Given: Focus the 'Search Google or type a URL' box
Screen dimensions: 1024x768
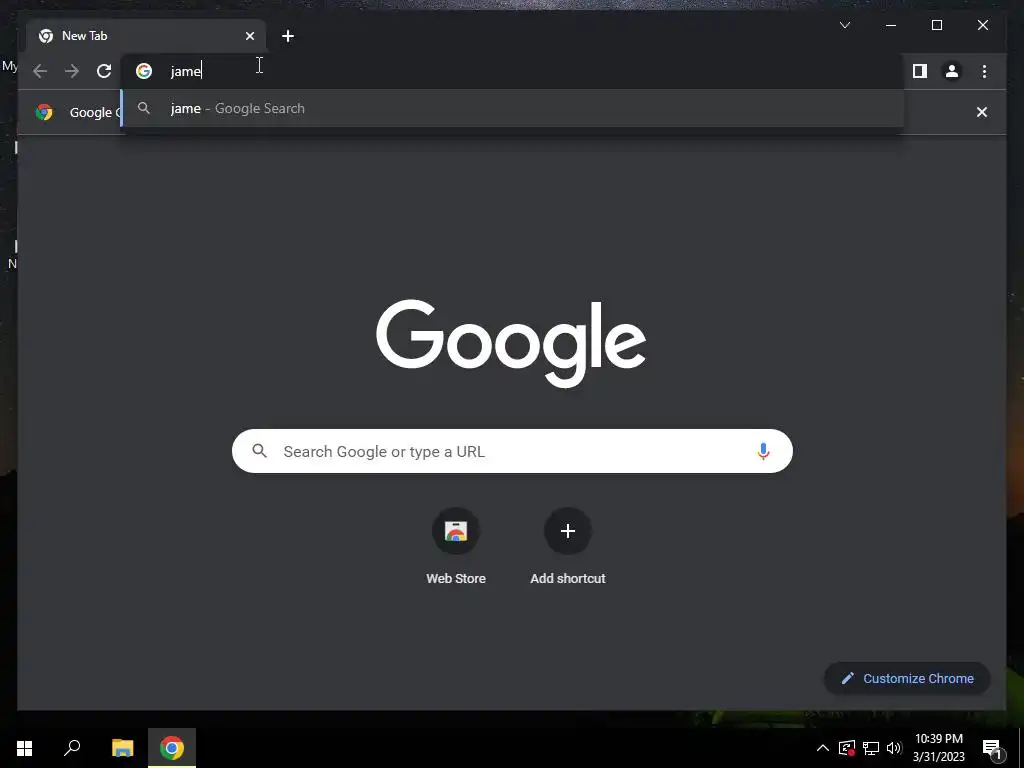Looking at the screenshot, I should (x=513, y=451).
